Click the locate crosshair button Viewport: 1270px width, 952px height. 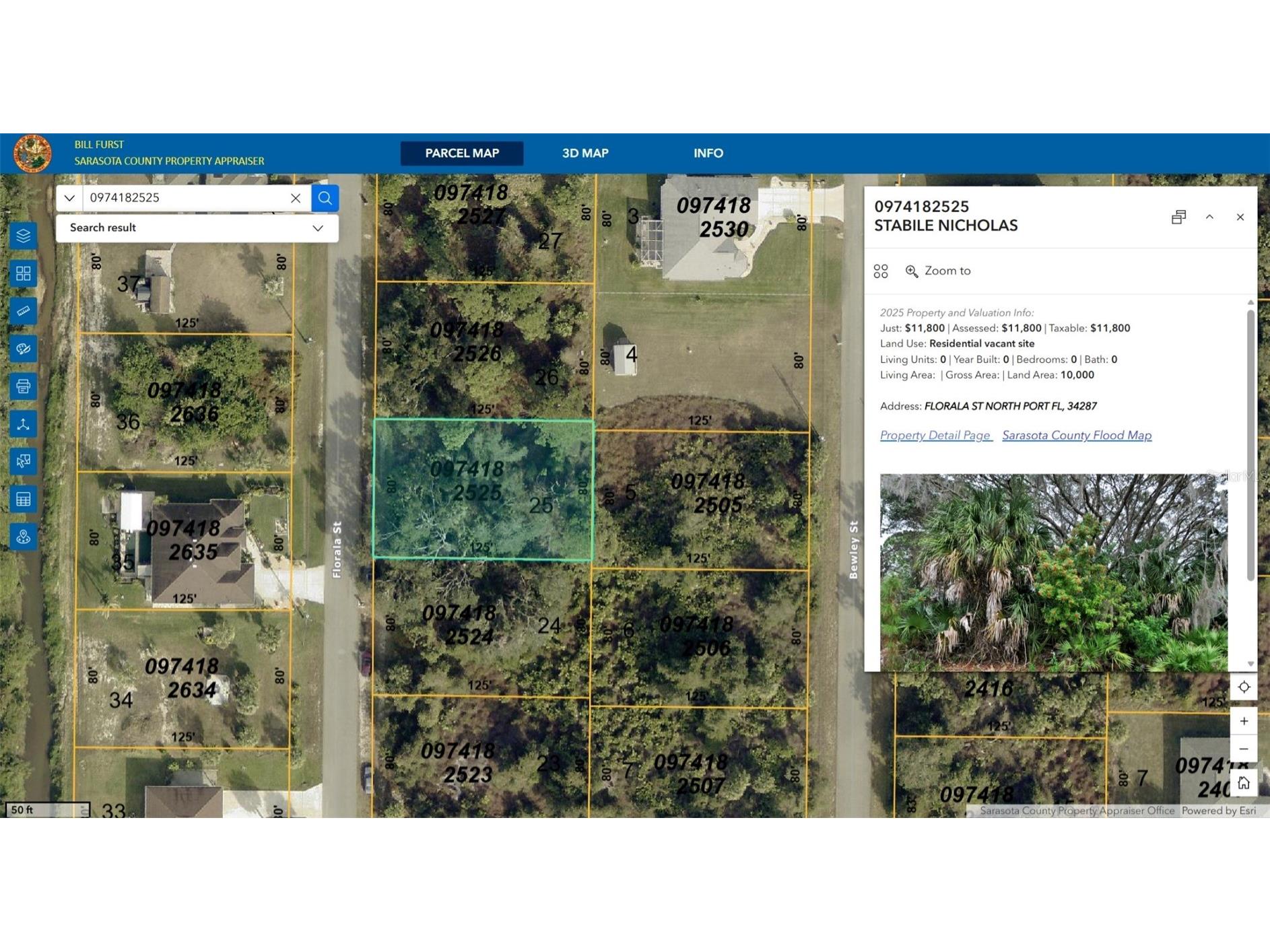point(1244,686)
